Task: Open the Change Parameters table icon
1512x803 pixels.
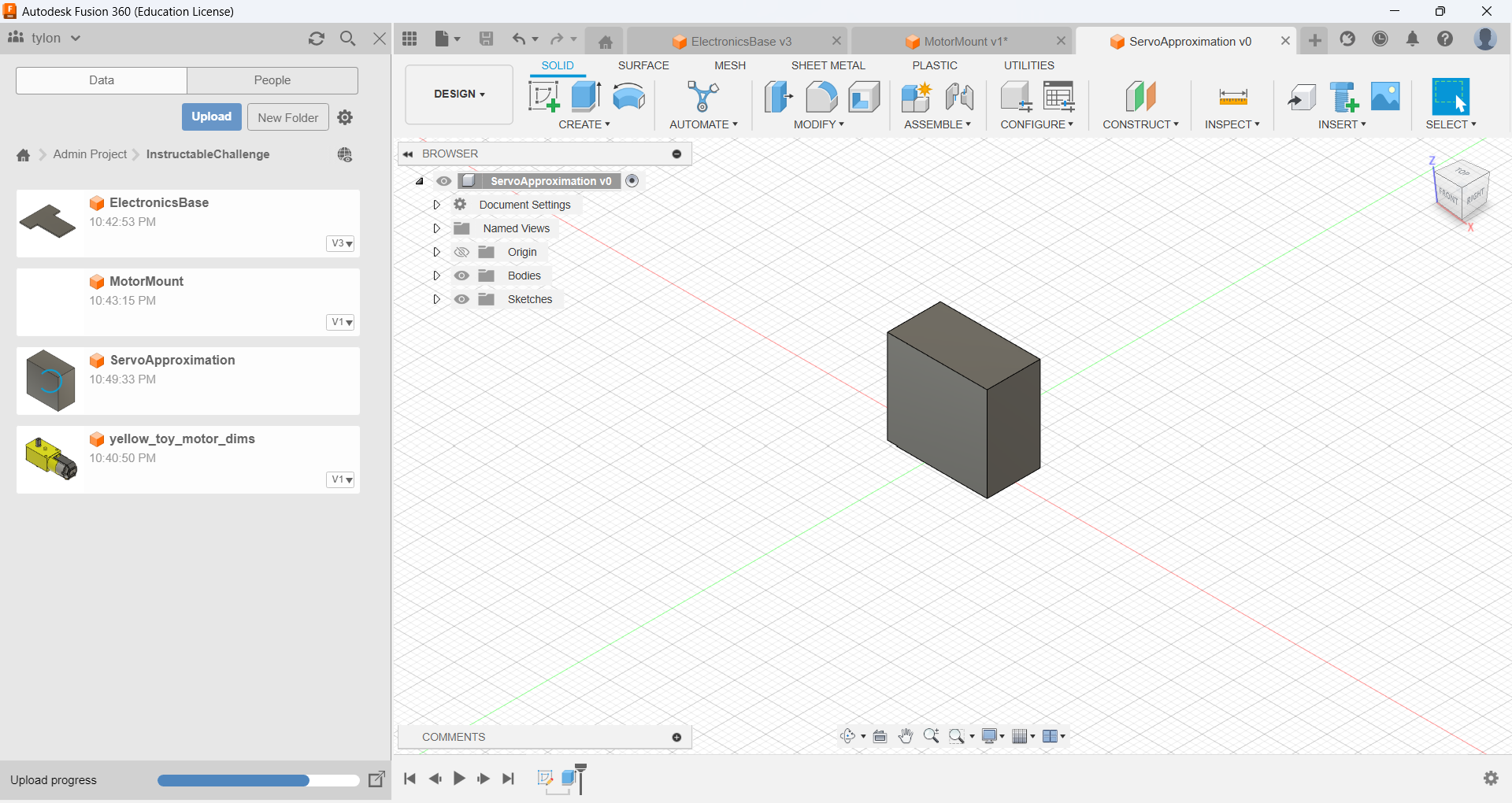Action: click(x=1059, y=97)
